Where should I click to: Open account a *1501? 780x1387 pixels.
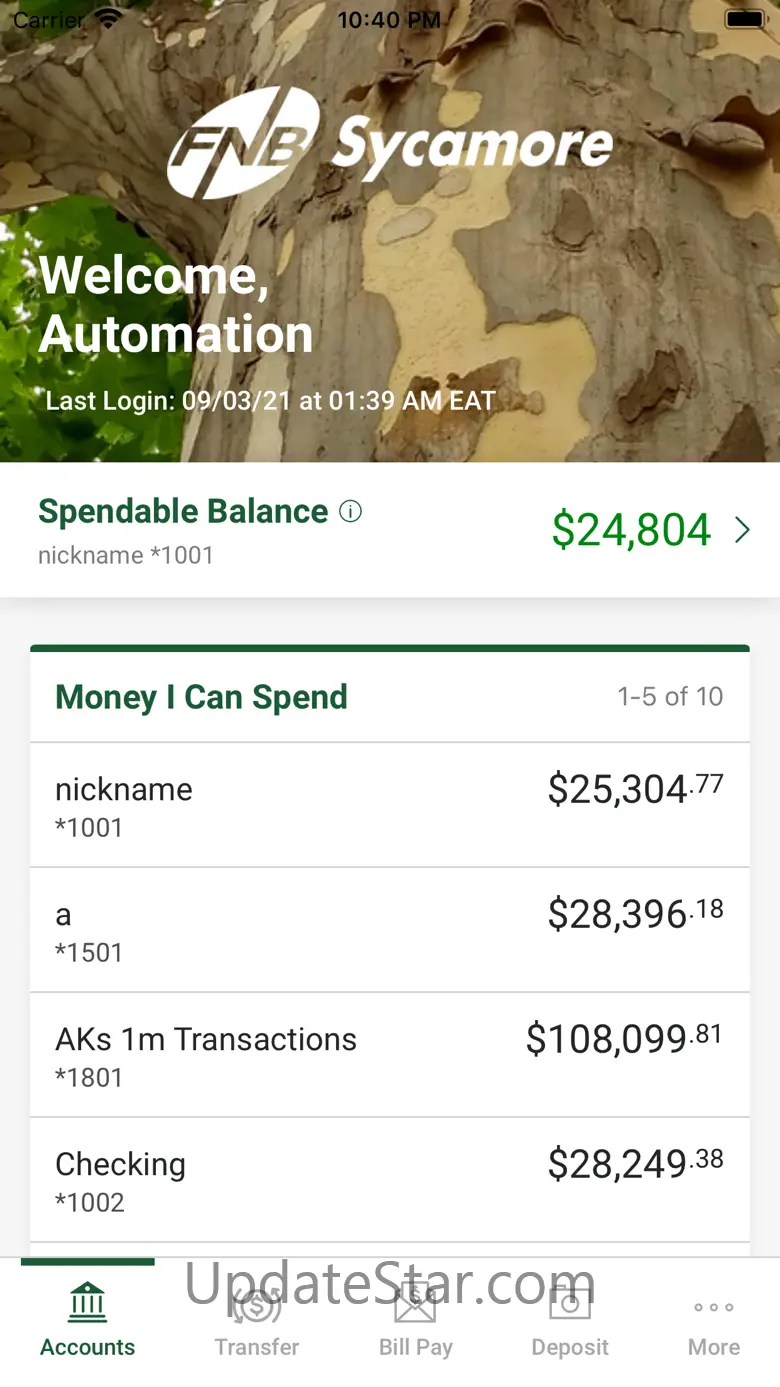390,930
